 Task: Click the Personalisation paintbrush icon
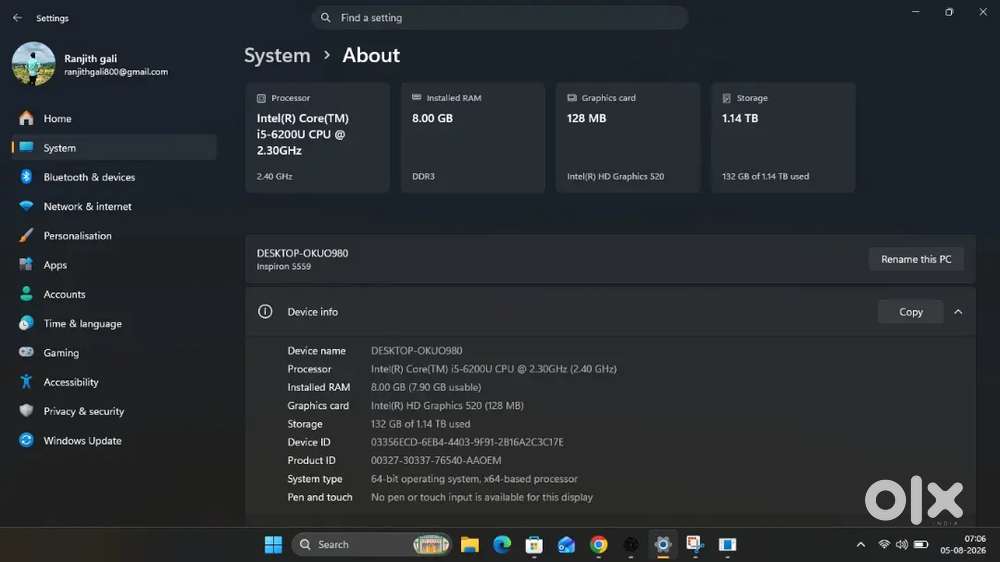(x=26, y=235)
